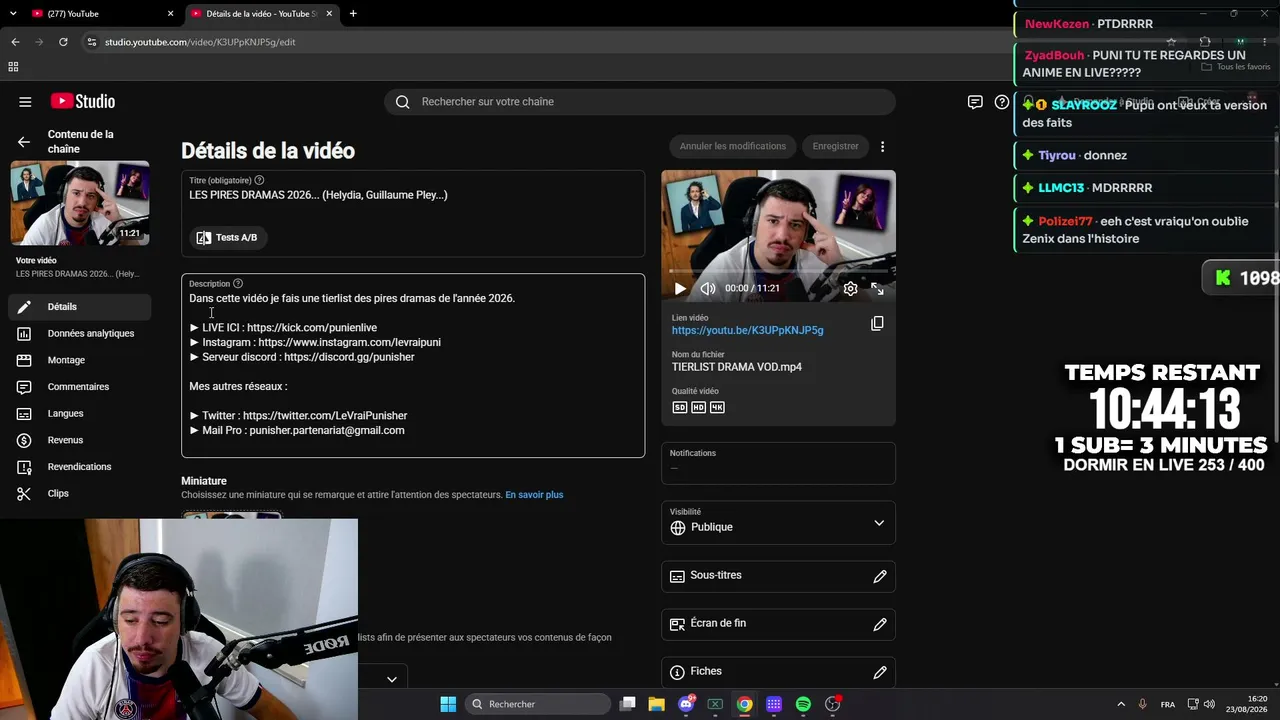Viewport: 1280px width, 720px height.
Task: Open the help question mark icon
Action: coord(1002,102)
